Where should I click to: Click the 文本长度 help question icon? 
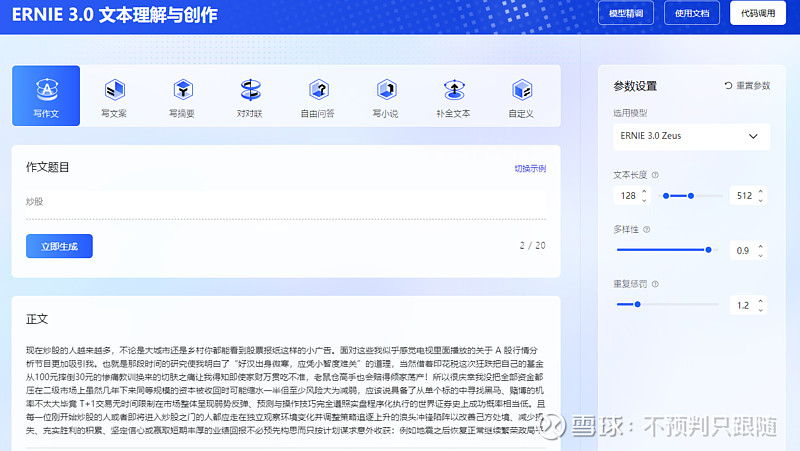coord(655,175)
